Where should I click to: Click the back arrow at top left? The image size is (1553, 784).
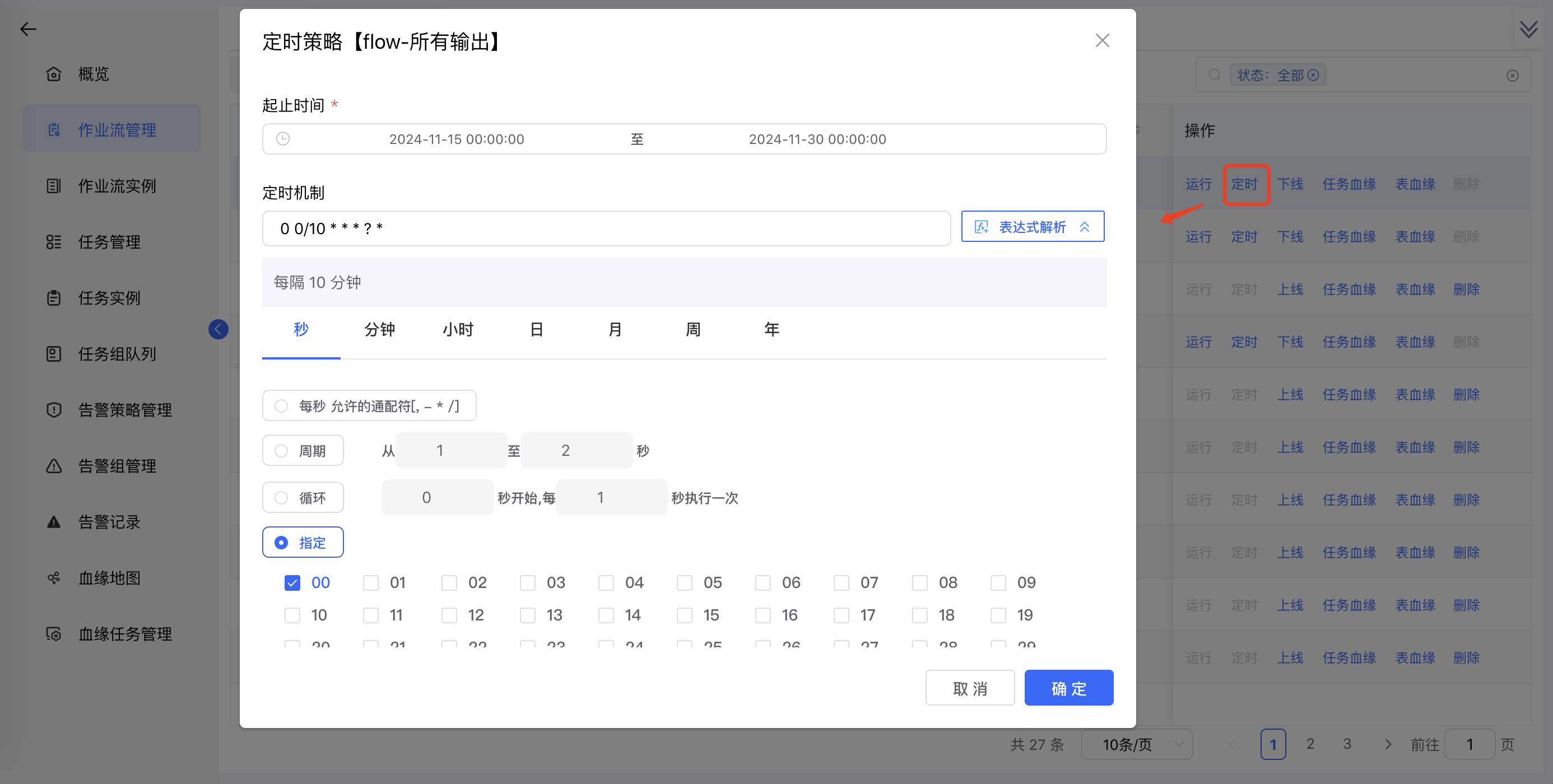29,29
